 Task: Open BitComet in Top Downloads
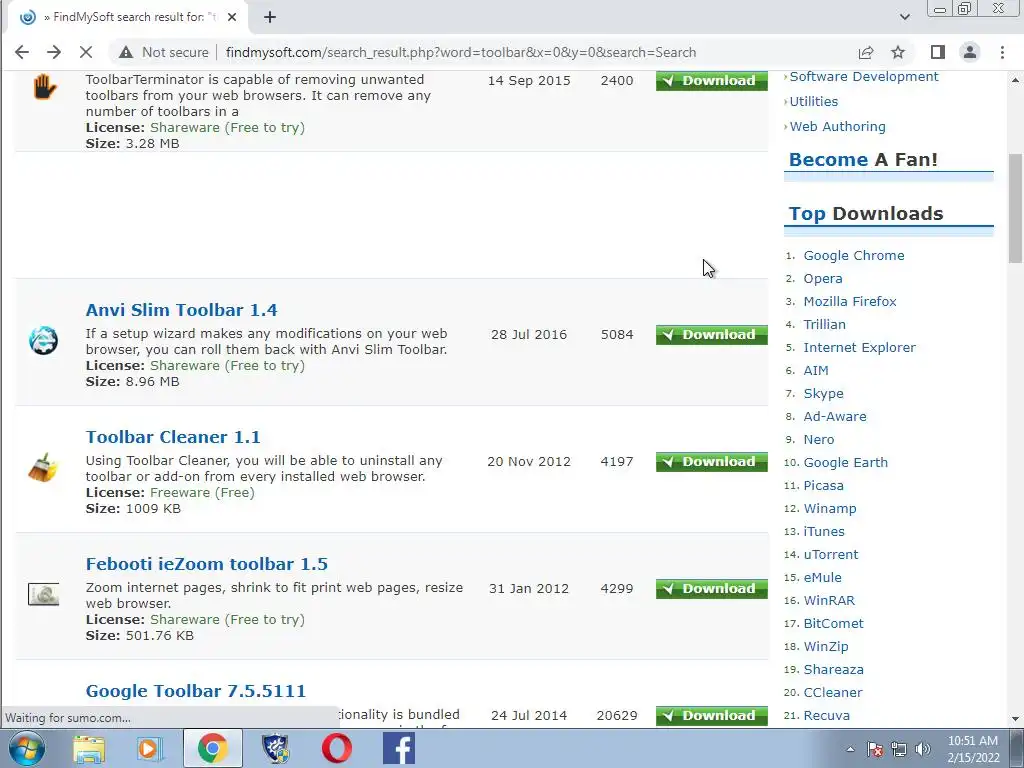click(x=833, y=624)
